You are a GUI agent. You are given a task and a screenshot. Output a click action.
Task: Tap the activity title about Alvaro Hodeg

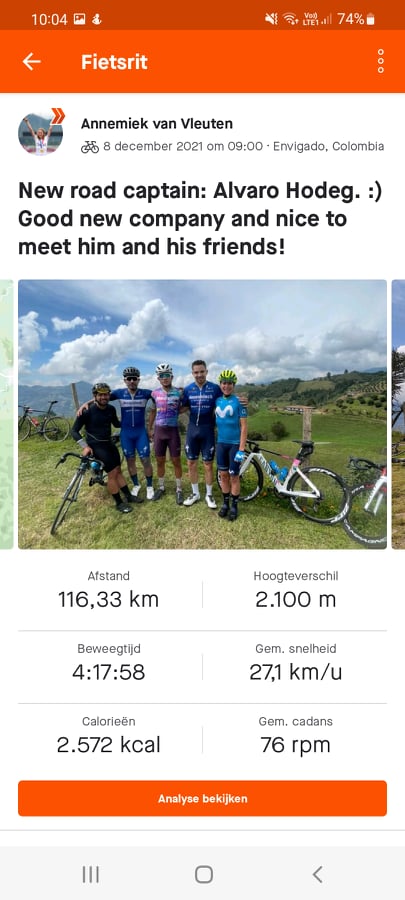(x=200, y=219)
